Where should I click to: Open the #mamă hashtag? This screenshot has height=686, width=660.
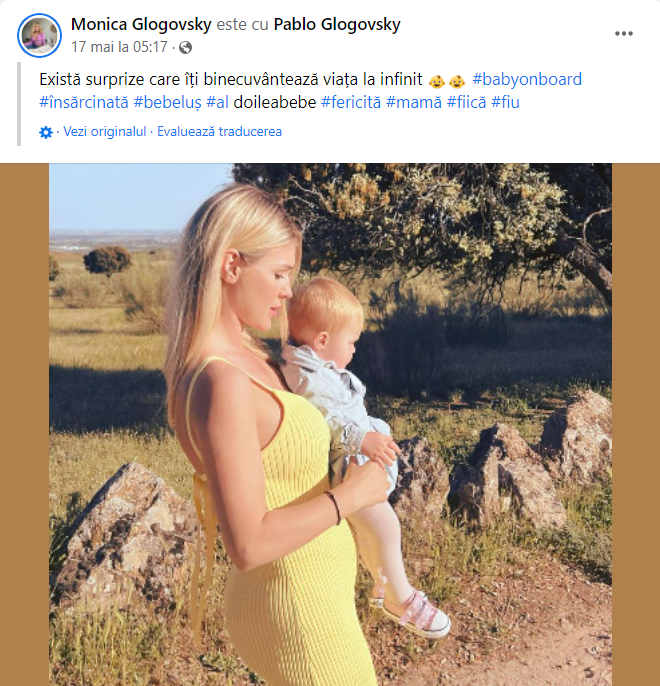pos(413,102)
